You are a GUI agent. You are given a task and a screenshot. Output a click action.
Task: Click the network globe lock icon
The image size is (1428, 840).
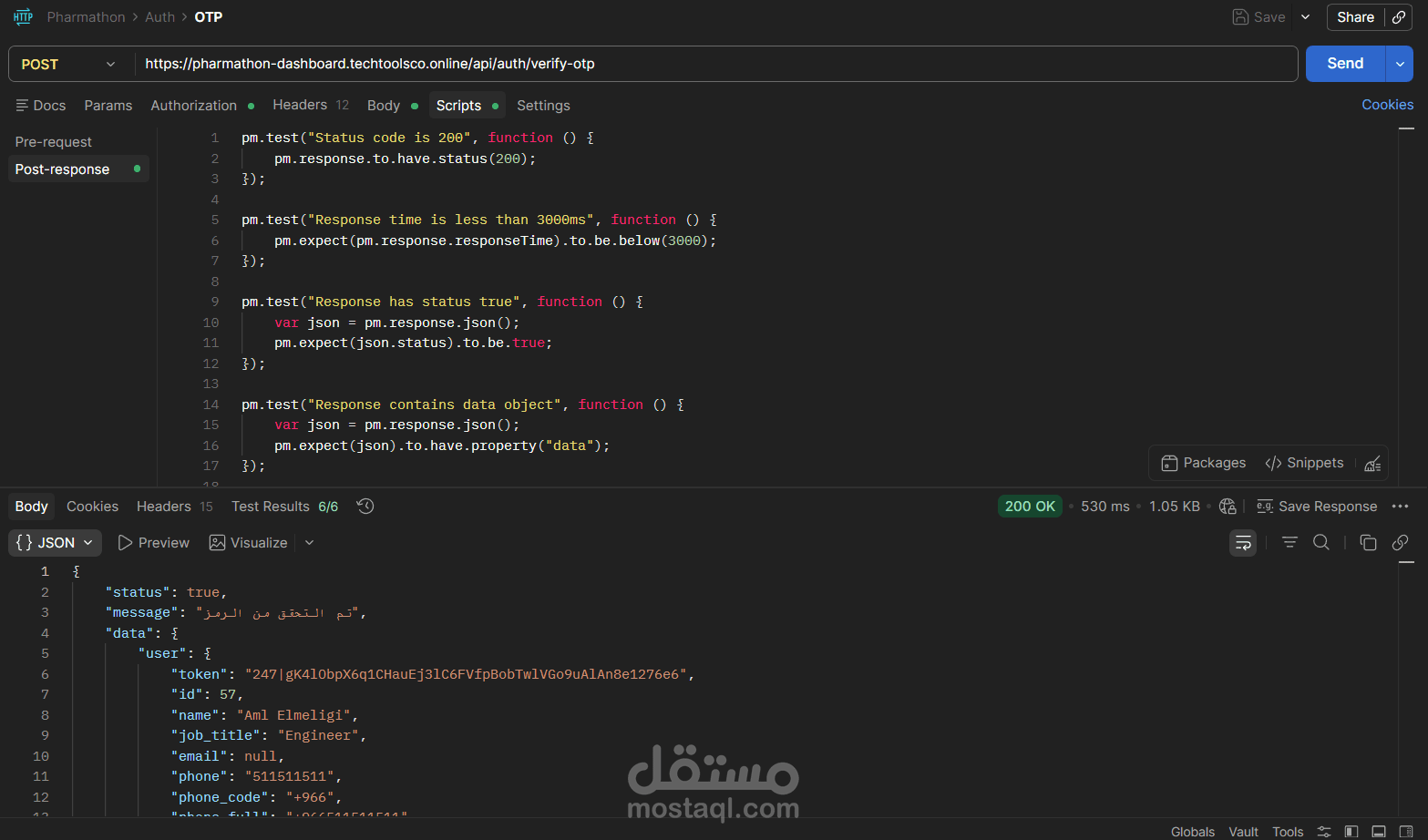(x=1228, y=507)
